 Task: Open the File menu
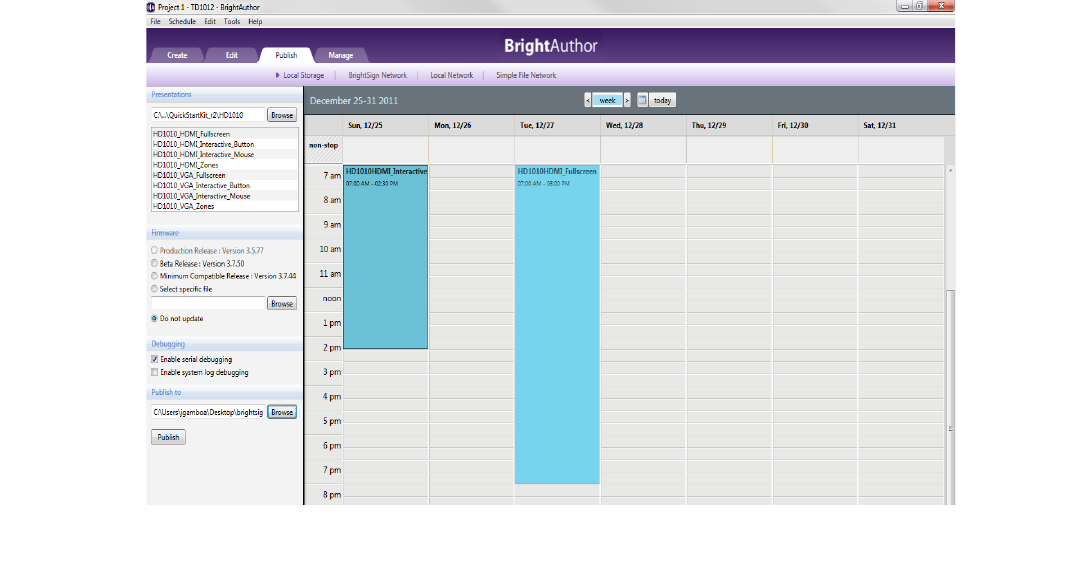tap(156, 21)
